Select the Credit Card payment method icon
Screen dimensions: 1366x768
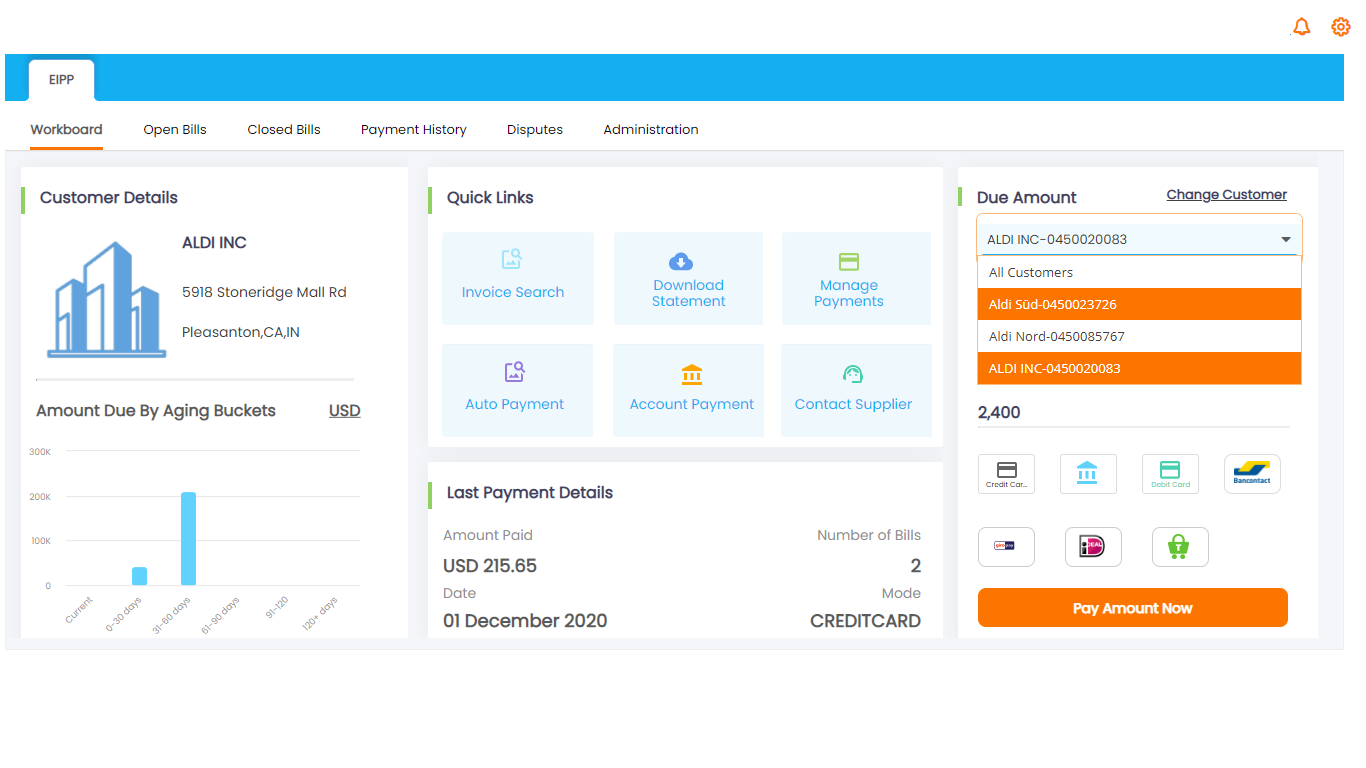tap(1006, 473)
